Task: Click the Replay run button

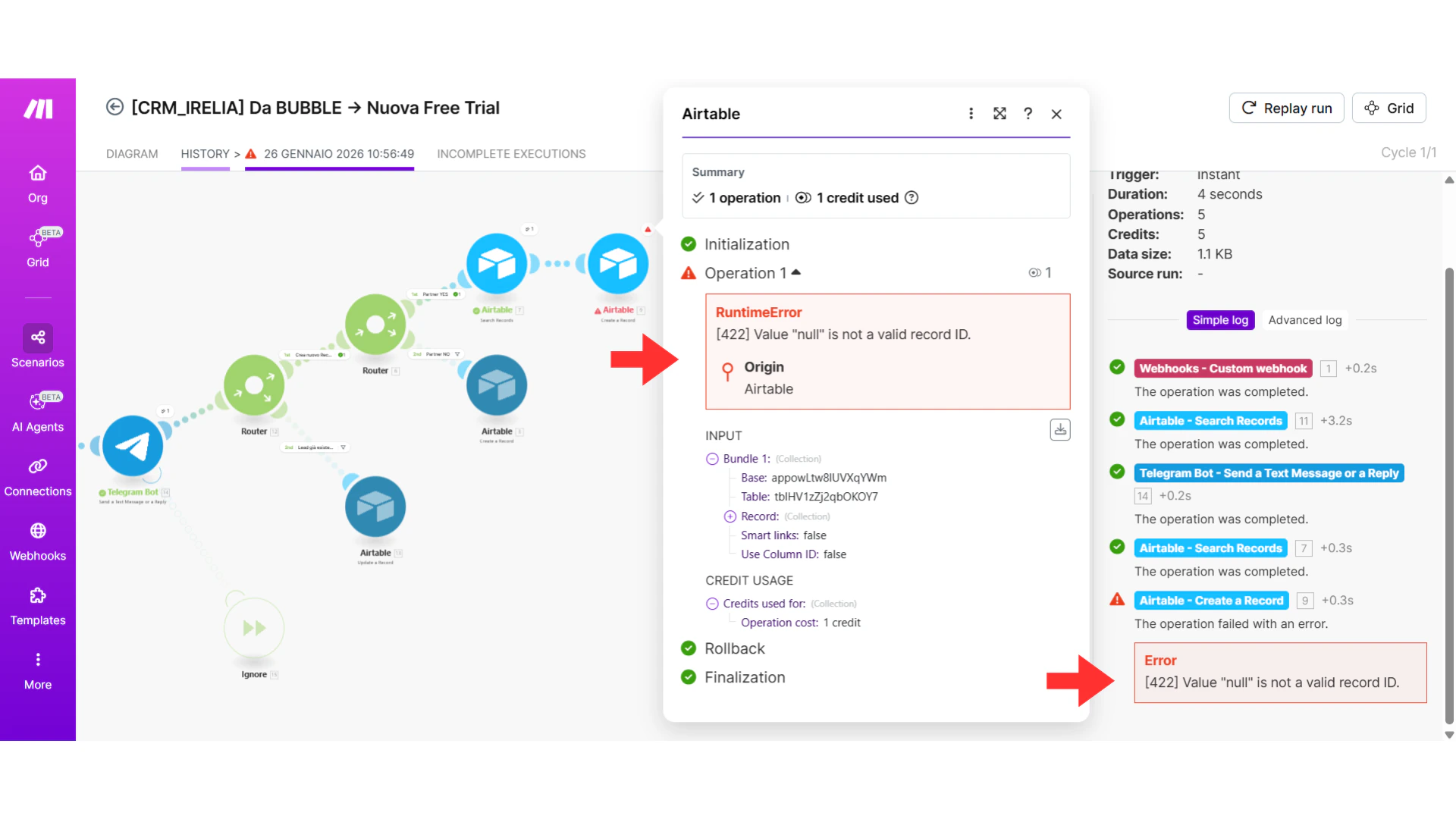Action: click(1286, 108)
